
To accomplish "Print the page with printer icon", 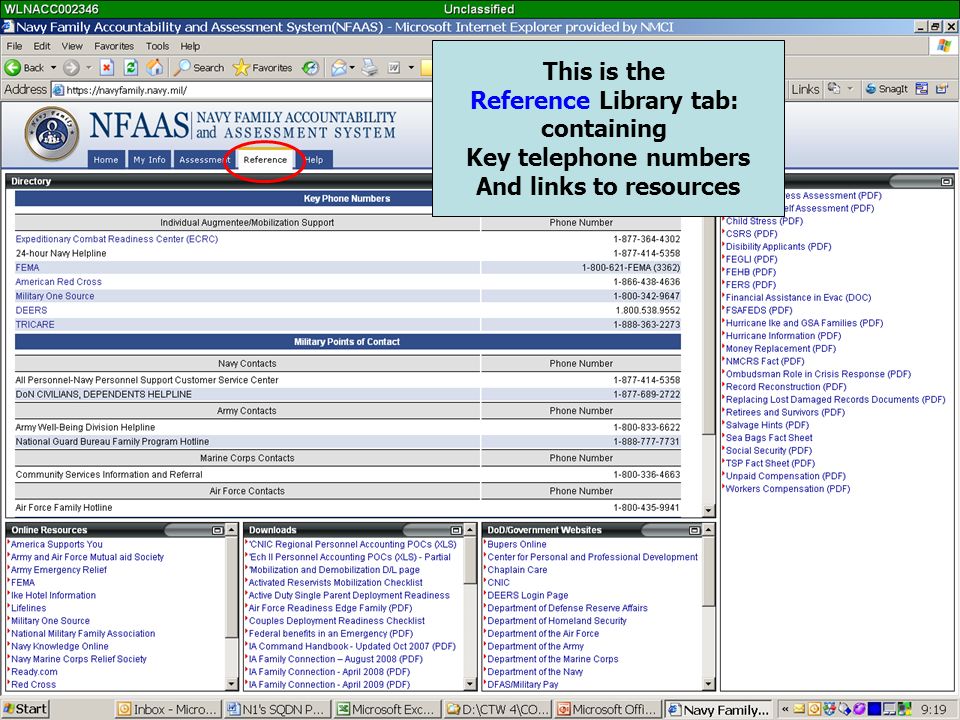I will point(369,68).
